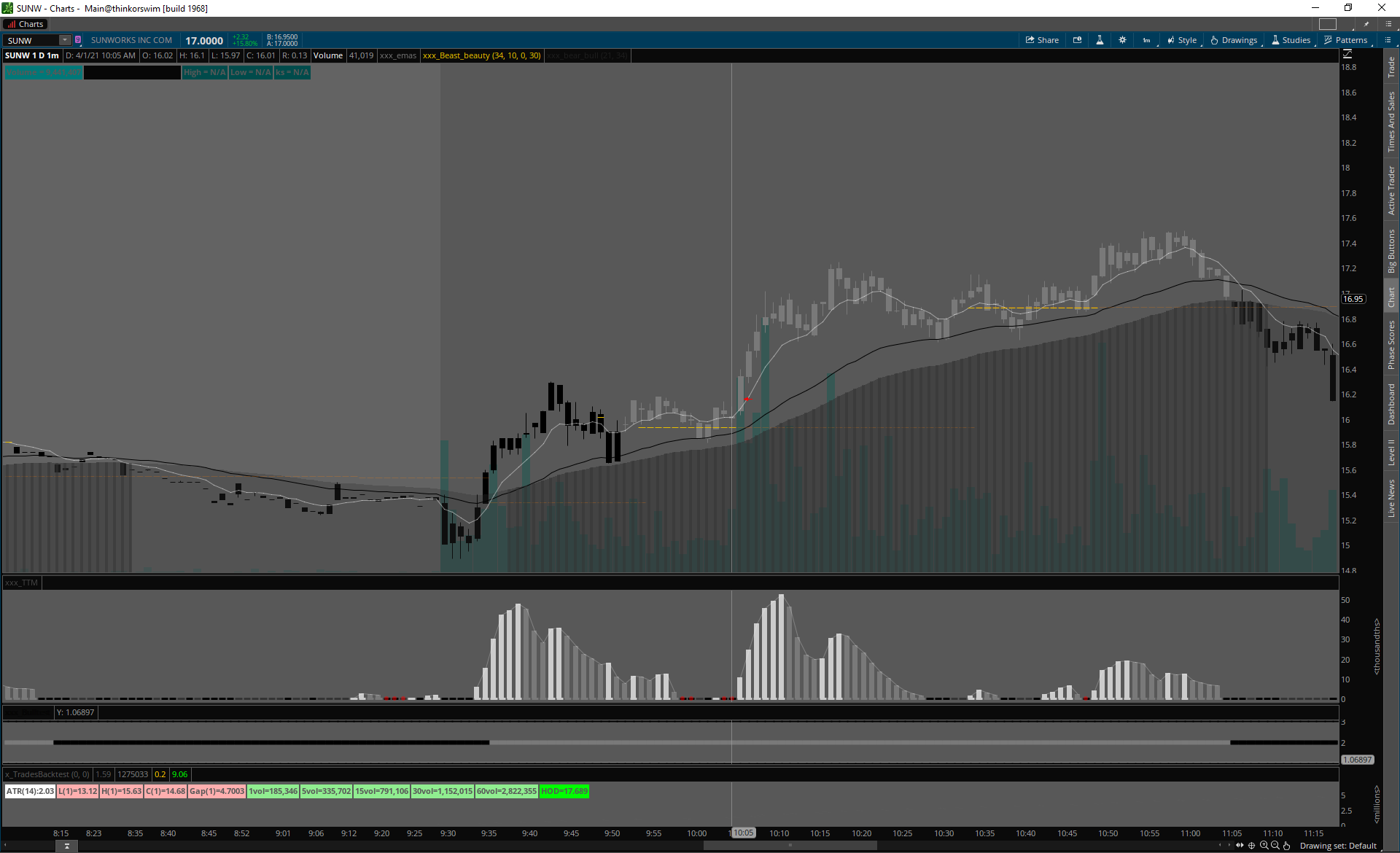This screenshot has width=1400, height=853.
Task: Toggle the symbol link color icon
Action: tap(78, 40)
